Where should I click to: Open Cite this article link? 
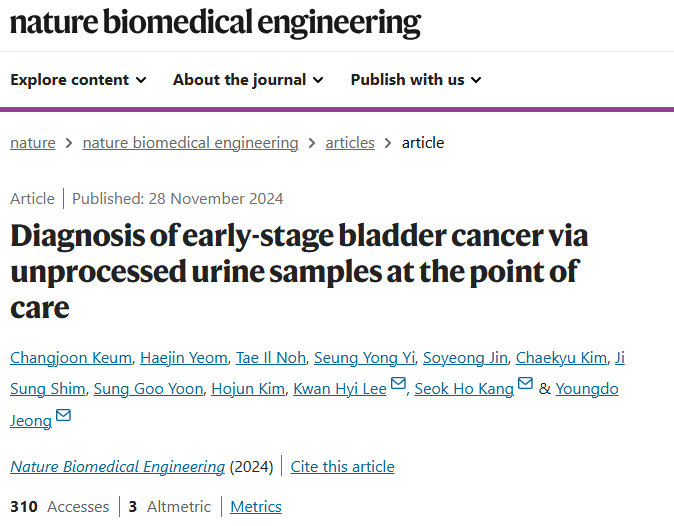(x=342, y=466)
